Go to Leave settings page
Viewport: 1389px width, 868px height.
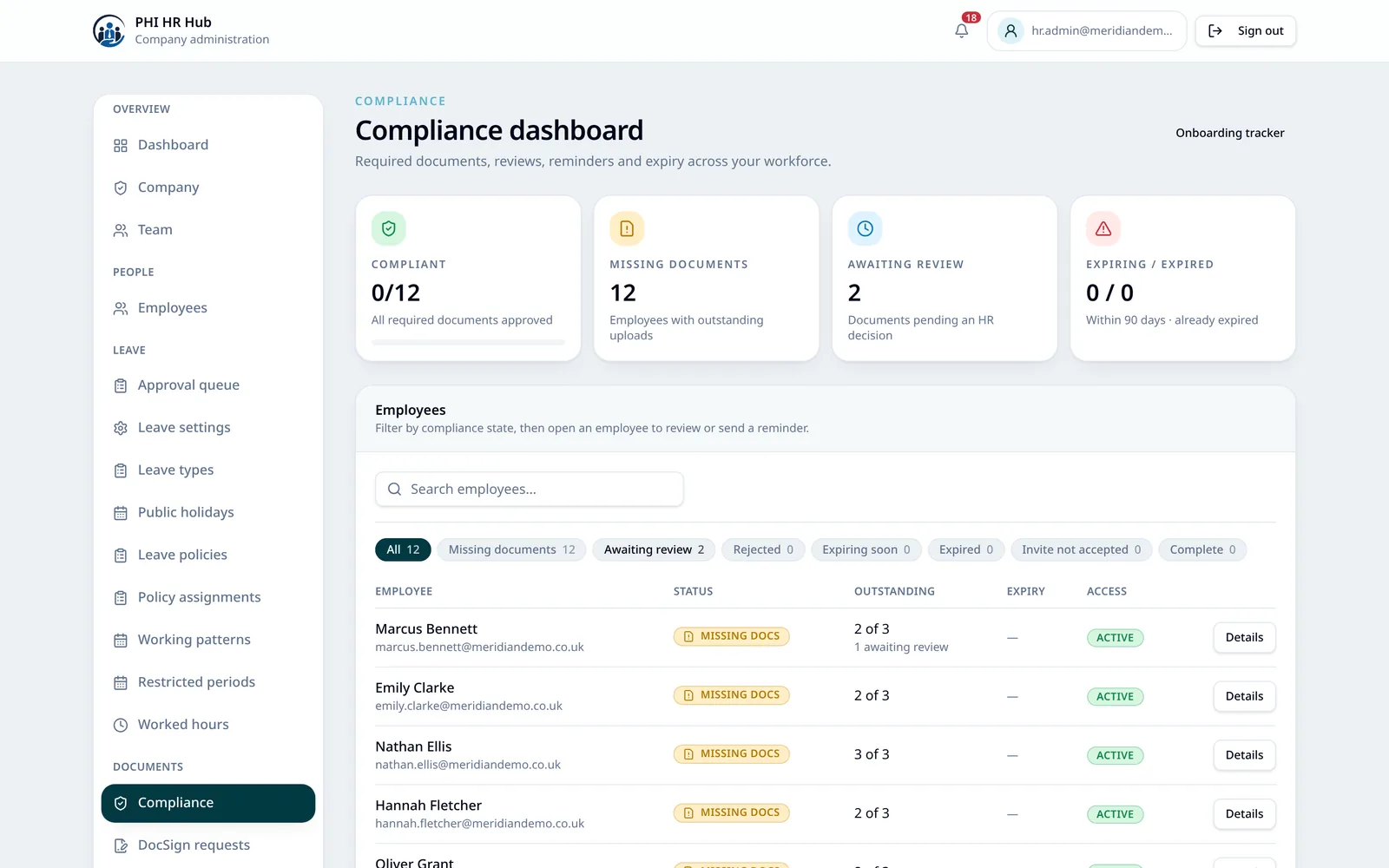[208, 429]
